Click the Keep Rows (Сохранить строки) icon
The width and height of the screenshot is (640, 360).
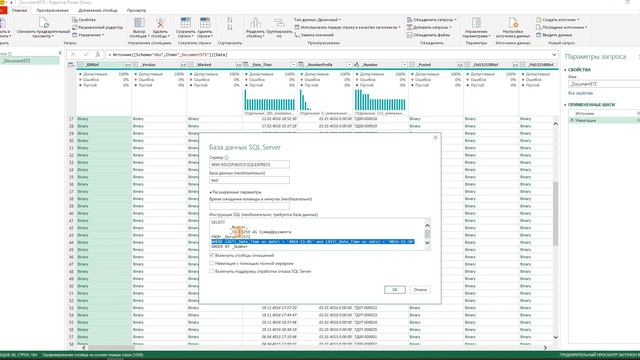186,23
